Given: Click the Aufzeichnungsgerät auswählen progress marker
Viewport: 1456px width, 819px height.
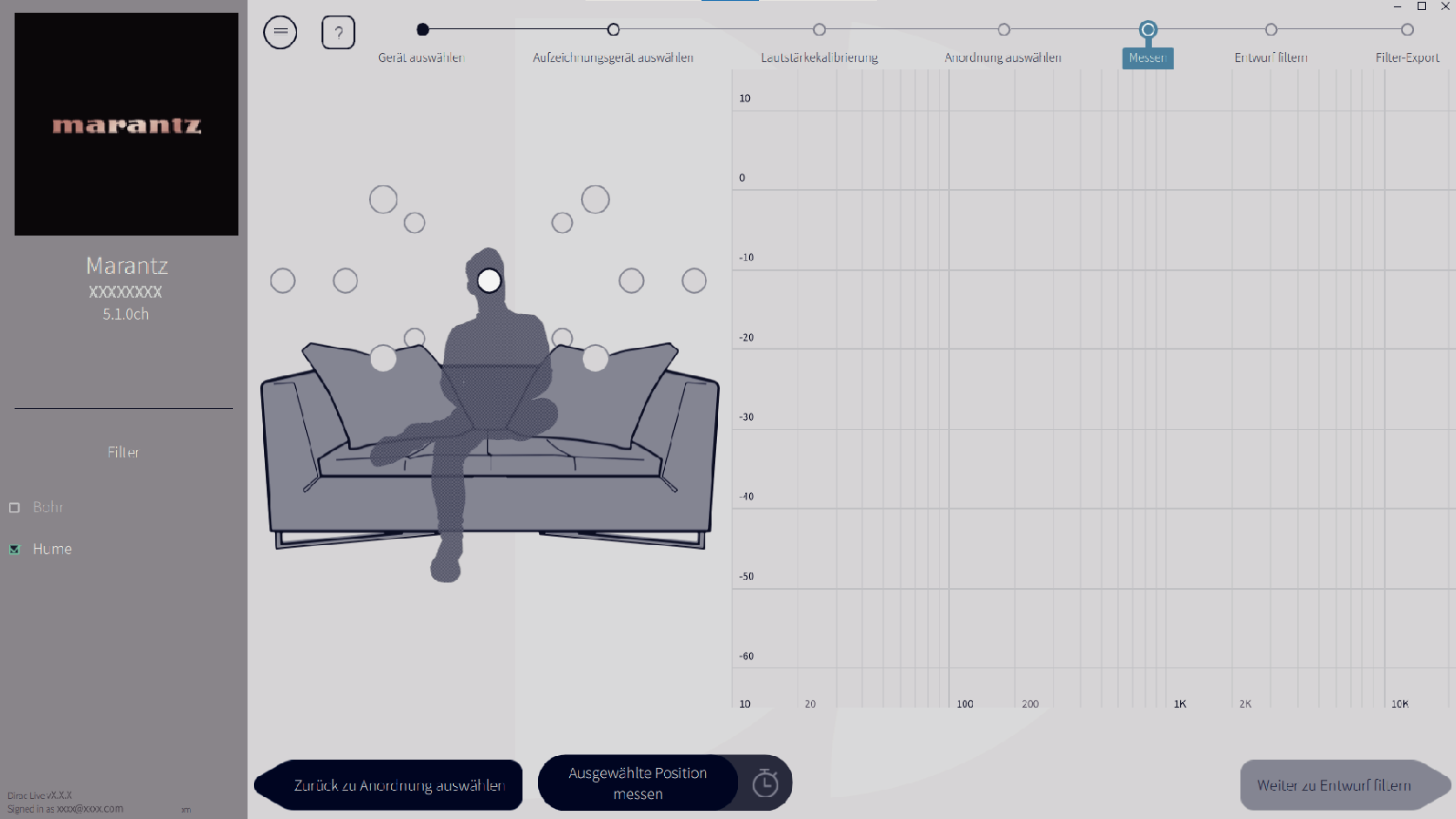Looking at the screenshot, I should point(614,30).
